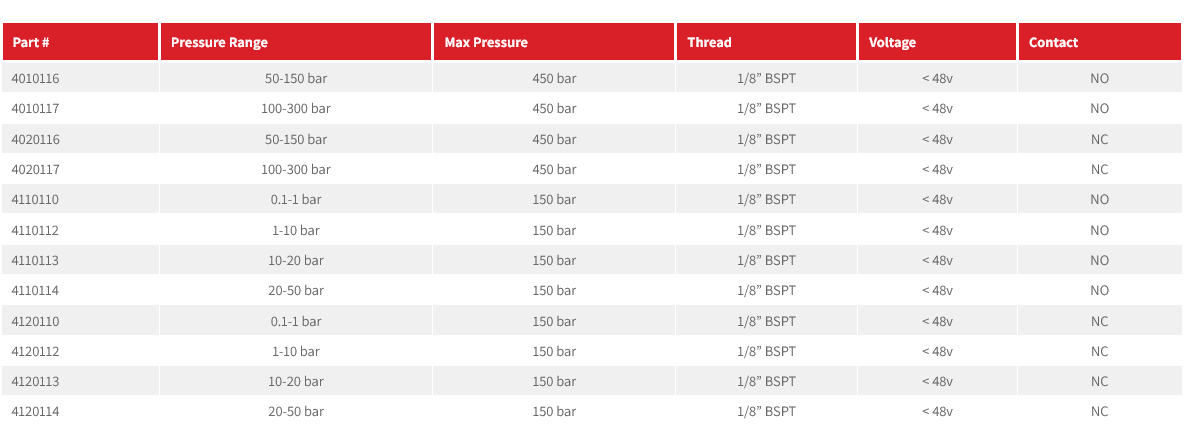Image resolution: width=1184 pixels, height=437 pixels.
Task: Click part number 4120110
Action: point(35,321)
